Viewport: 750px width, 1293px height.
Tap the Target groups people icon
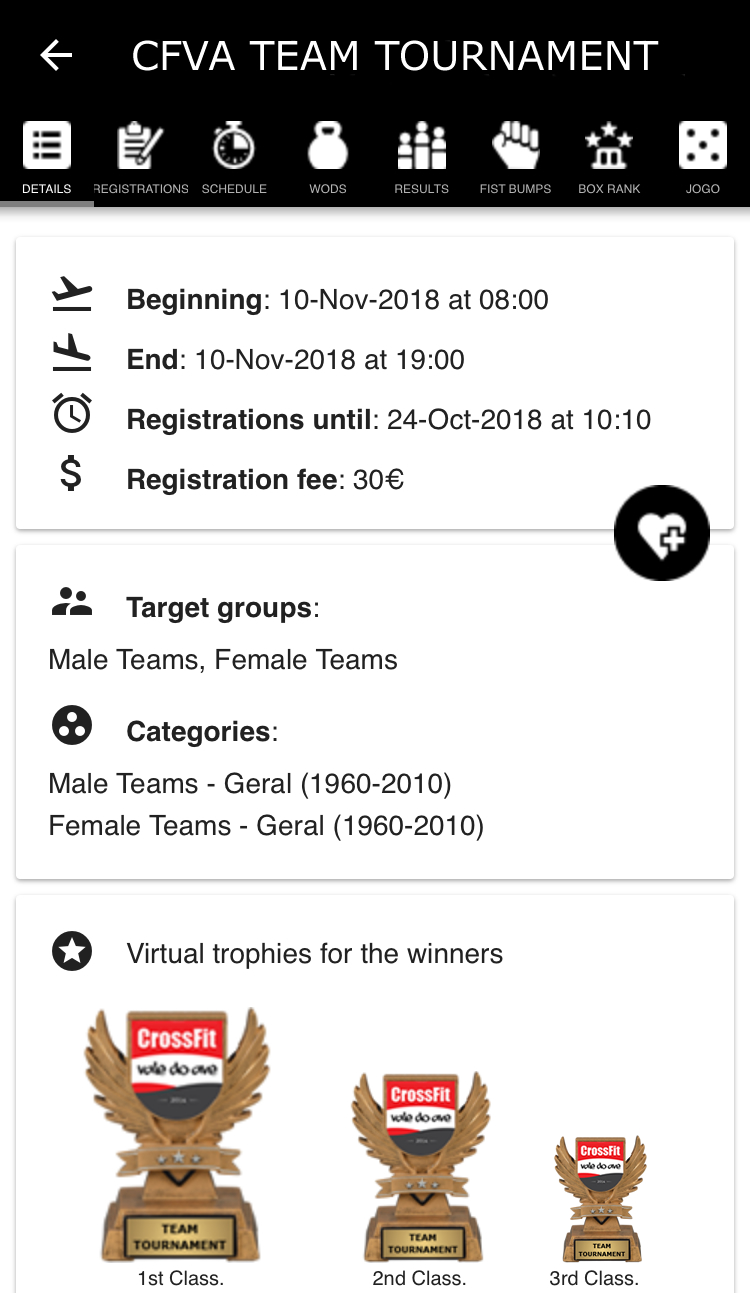72,603
